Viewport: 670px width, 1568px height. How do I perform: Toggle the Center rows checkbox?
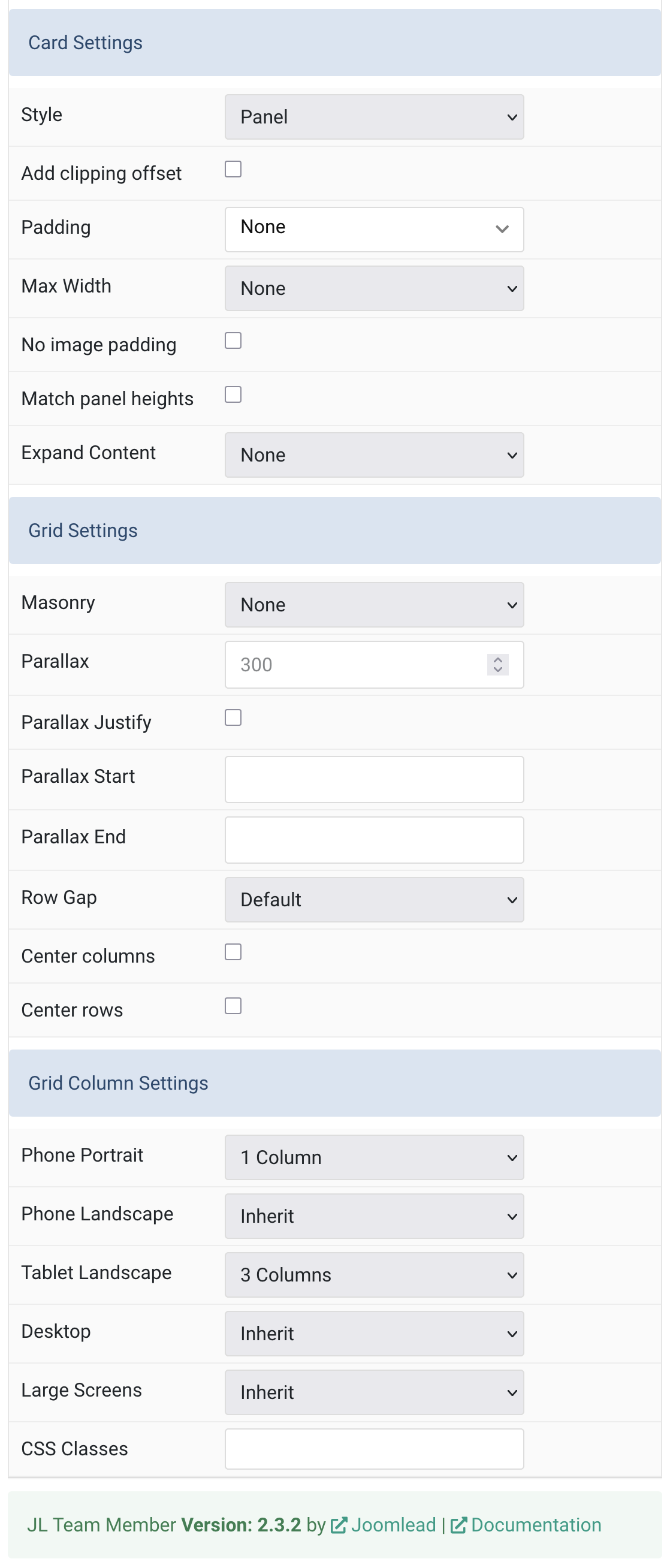(x=233, y=1006)
